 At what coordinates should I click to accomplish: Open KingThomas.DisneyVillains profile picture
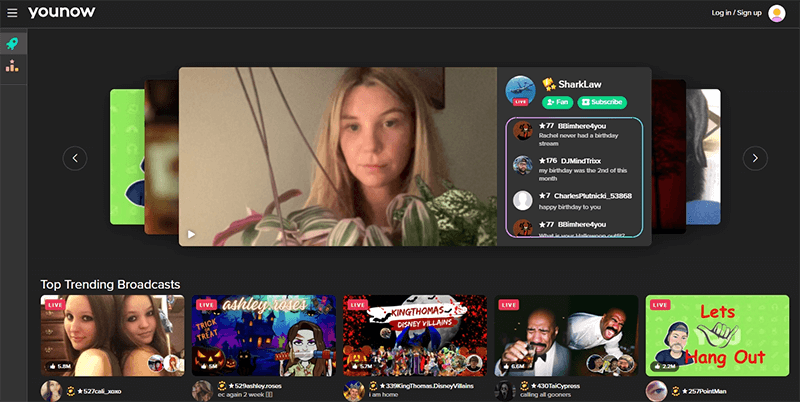353,391
